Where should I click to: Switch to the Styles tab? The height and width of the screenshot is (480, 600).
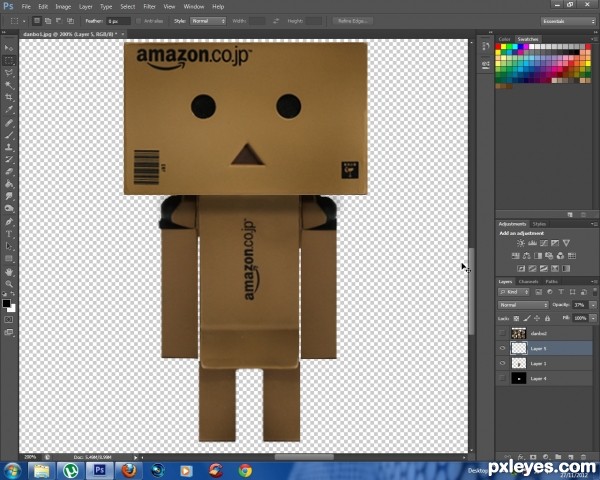(x=539, y=224)
